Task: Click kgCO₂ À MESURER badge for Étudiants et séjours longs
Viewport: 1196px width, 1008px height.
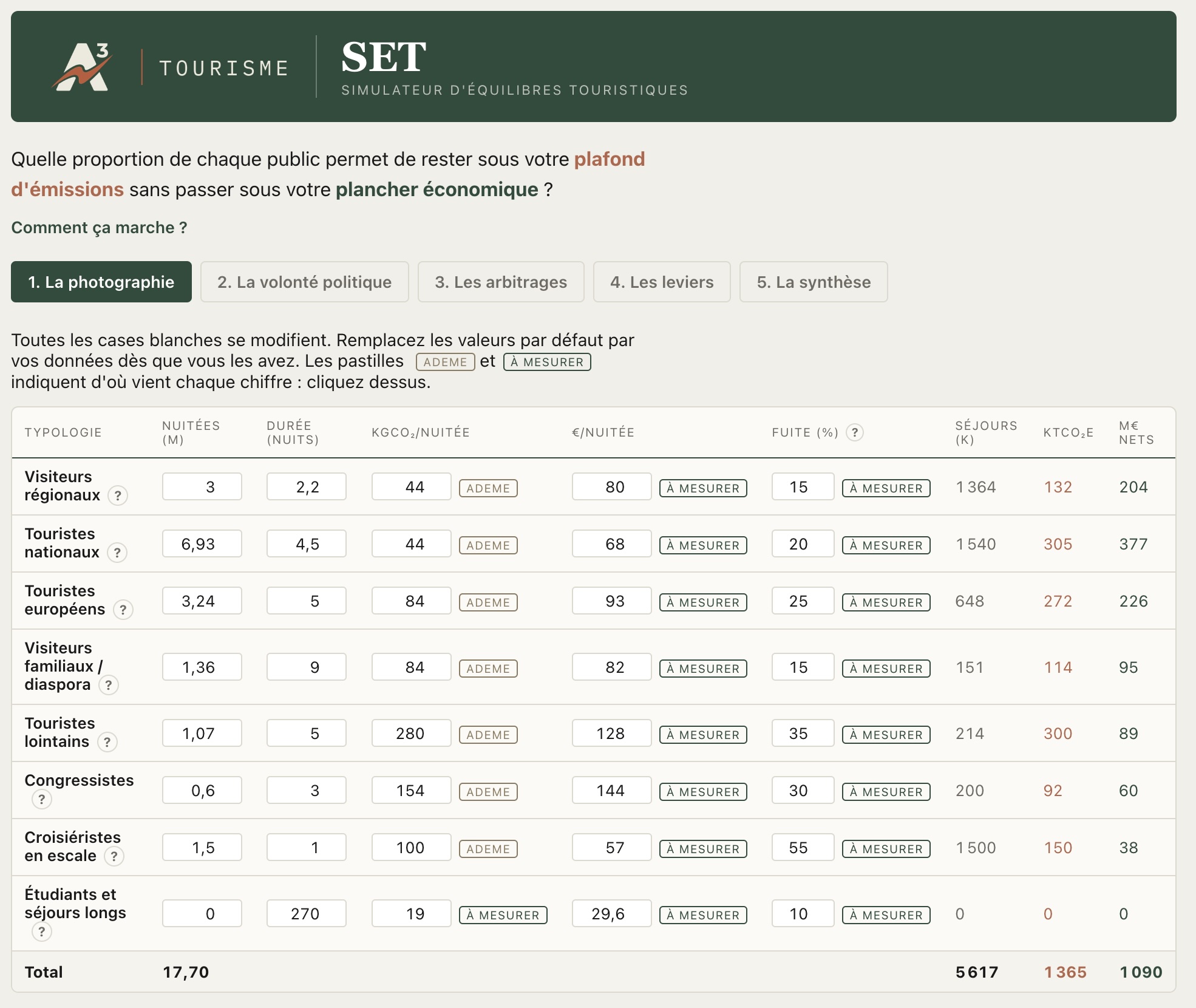Action: pyautogui.click(x=503, y=915)
